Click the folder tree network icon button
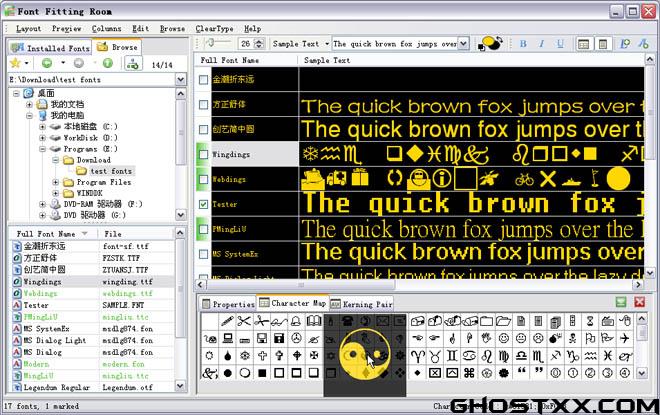Viewport: 660px width, 415px height. coord(132,64)
